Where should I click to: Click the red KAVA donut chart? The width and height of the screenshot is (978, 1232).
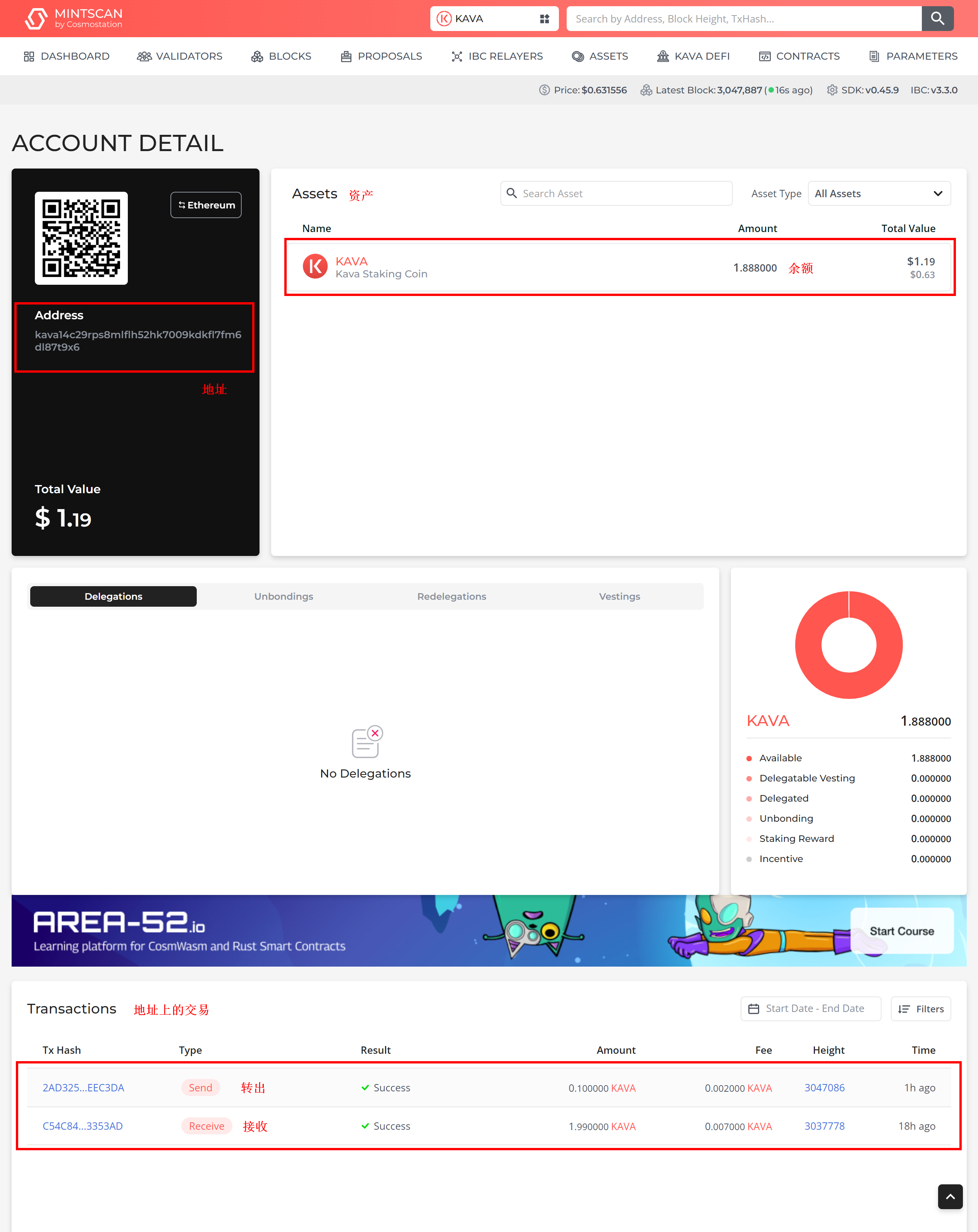[x=849, y=645]
